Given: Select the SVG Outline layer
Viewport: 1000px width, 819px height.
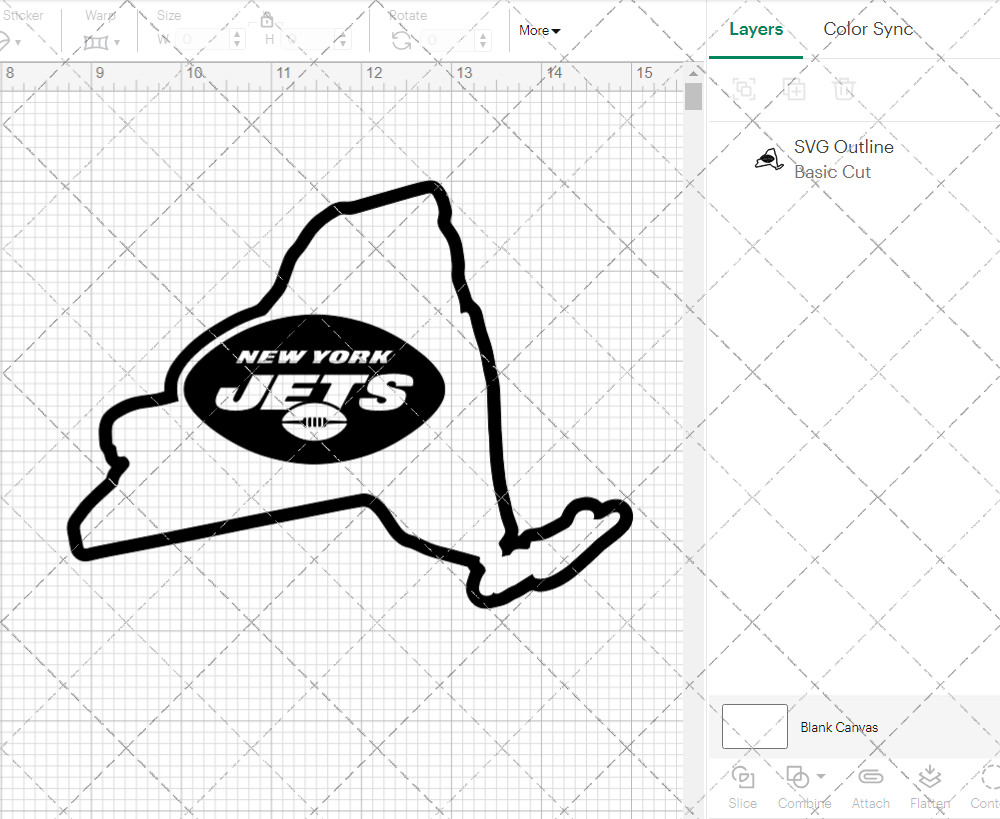Looking at the screenshot, I should 855,159.
